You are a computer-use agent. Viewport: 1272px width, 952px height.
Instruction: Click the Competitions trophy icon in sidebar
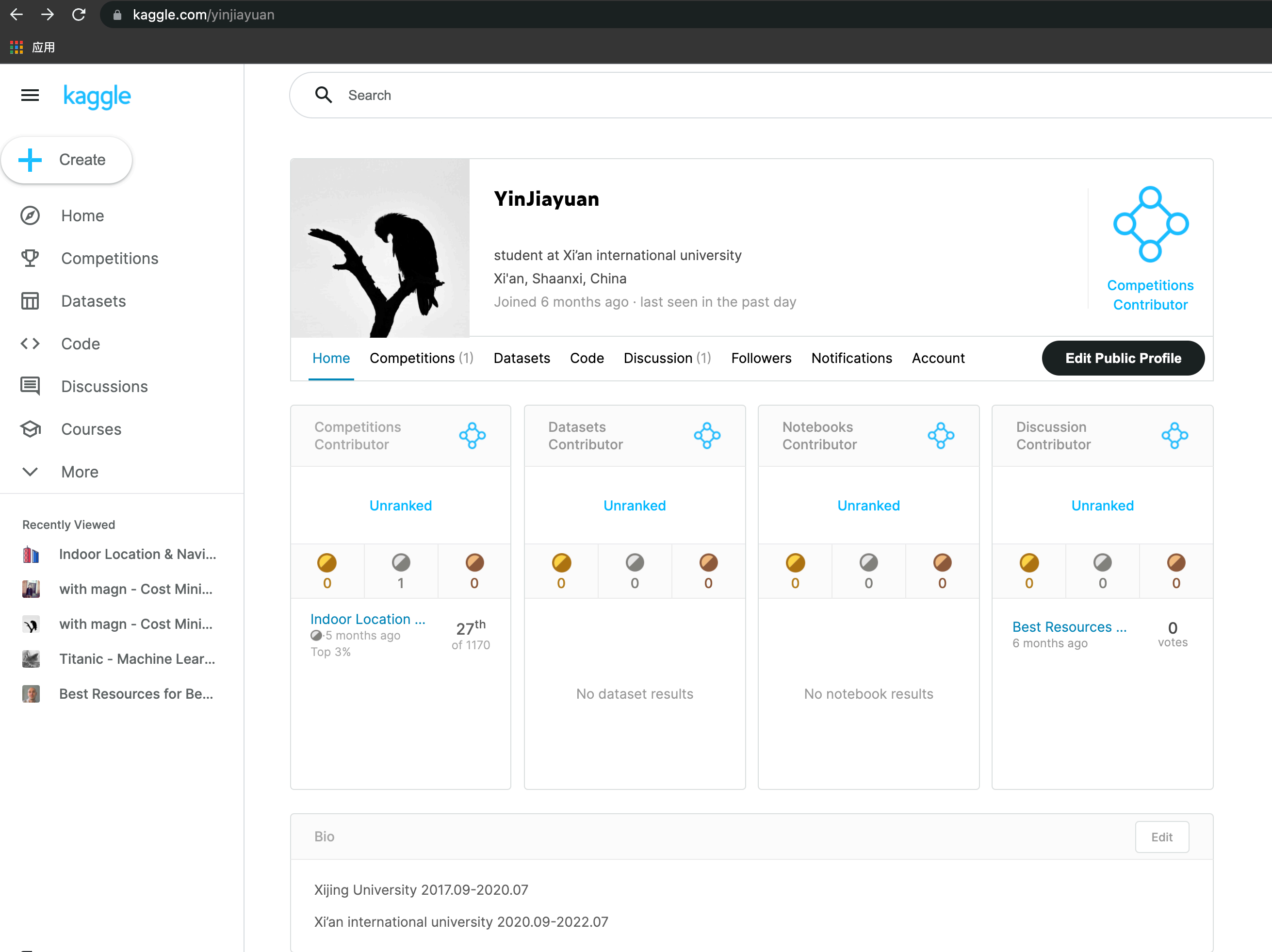pos(30,258)
